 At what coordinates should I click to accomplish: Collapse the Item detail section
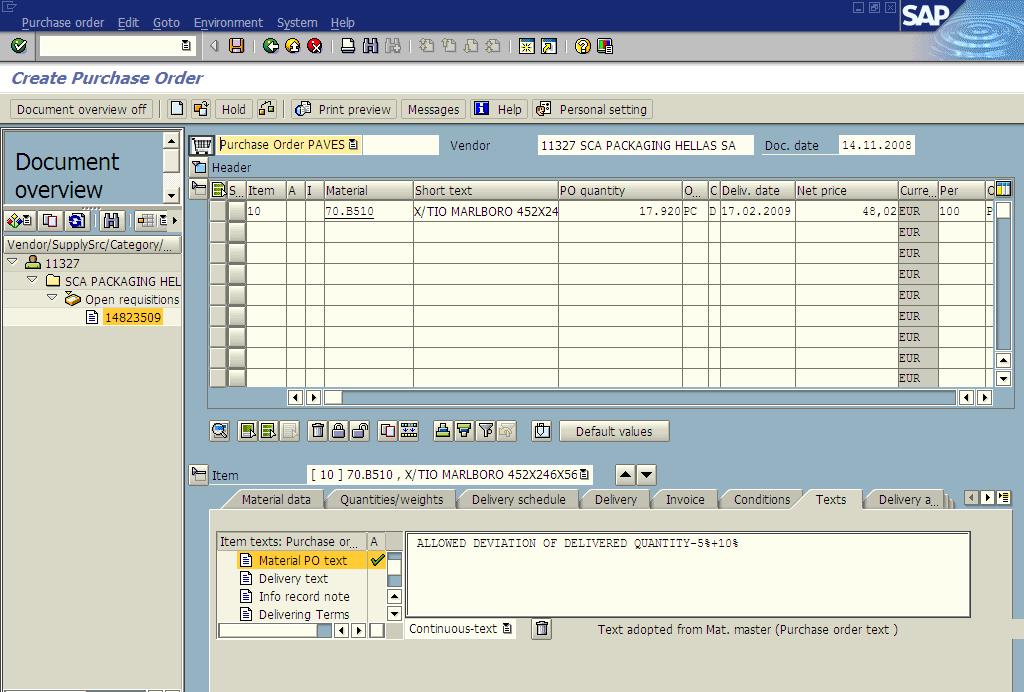(199, 474)
